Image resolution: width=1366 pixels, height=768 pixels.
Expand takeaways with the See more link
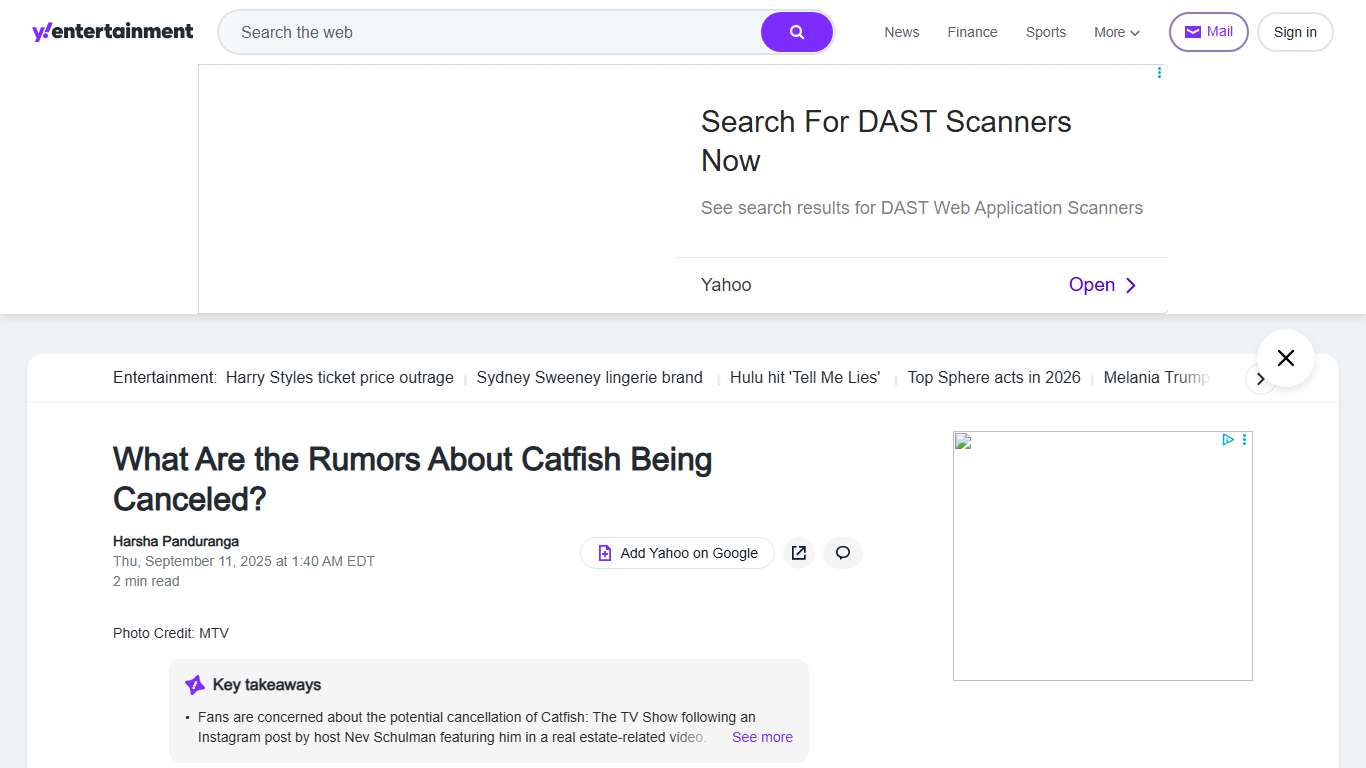(x=762, y=737)
